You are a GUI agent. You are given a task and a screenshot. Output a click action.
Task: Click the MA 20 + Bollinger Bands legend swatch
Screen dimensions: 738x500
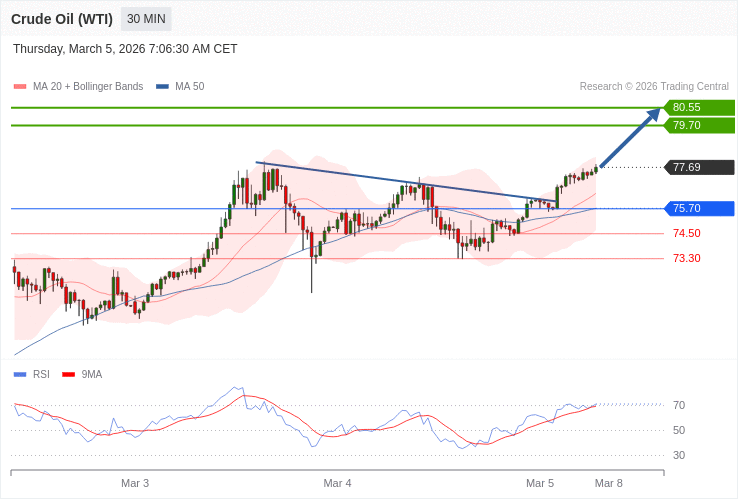click(20, 87)
